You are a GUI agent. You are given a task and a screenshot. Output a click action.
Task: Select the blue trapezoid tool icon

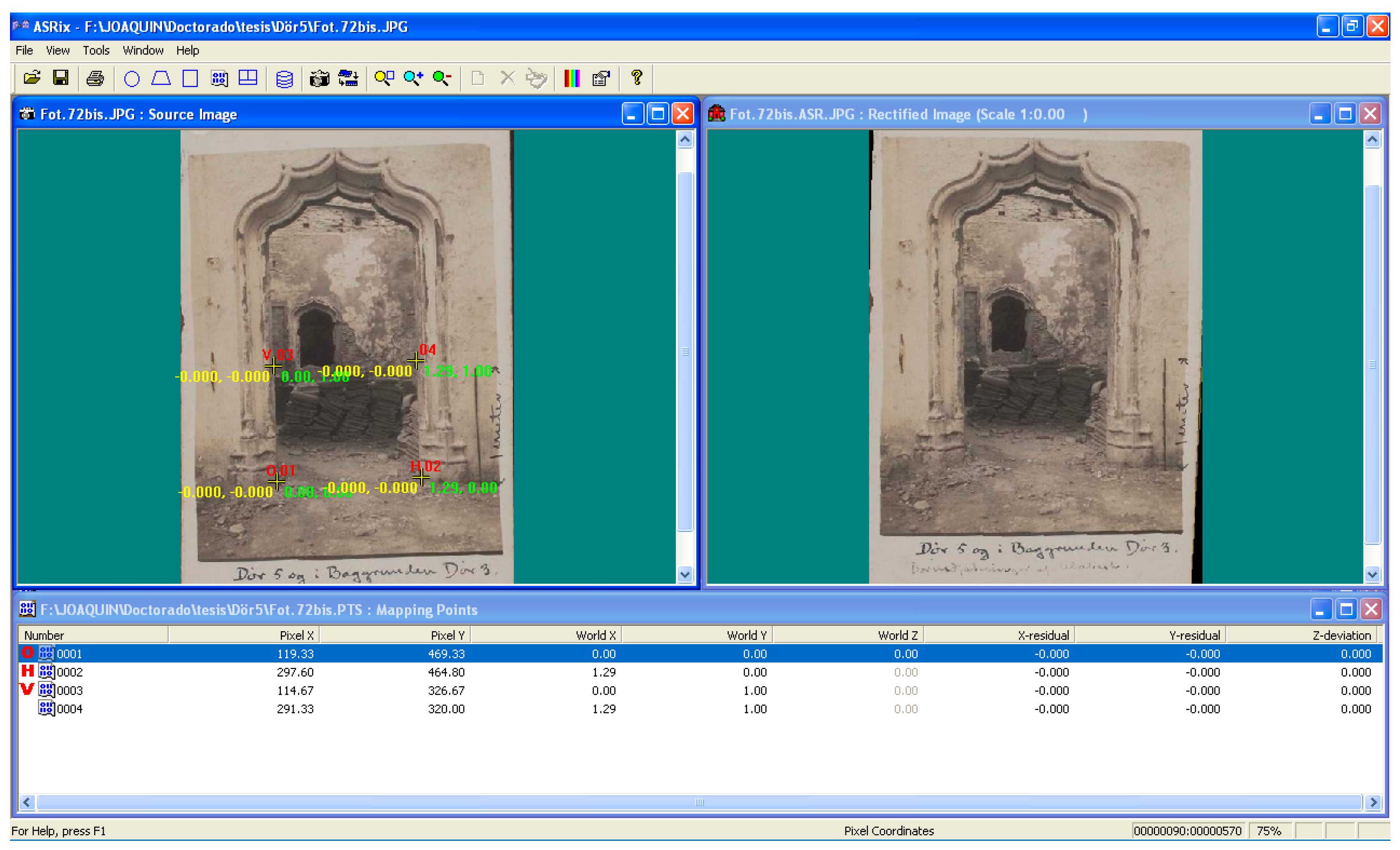coord(161,78)
